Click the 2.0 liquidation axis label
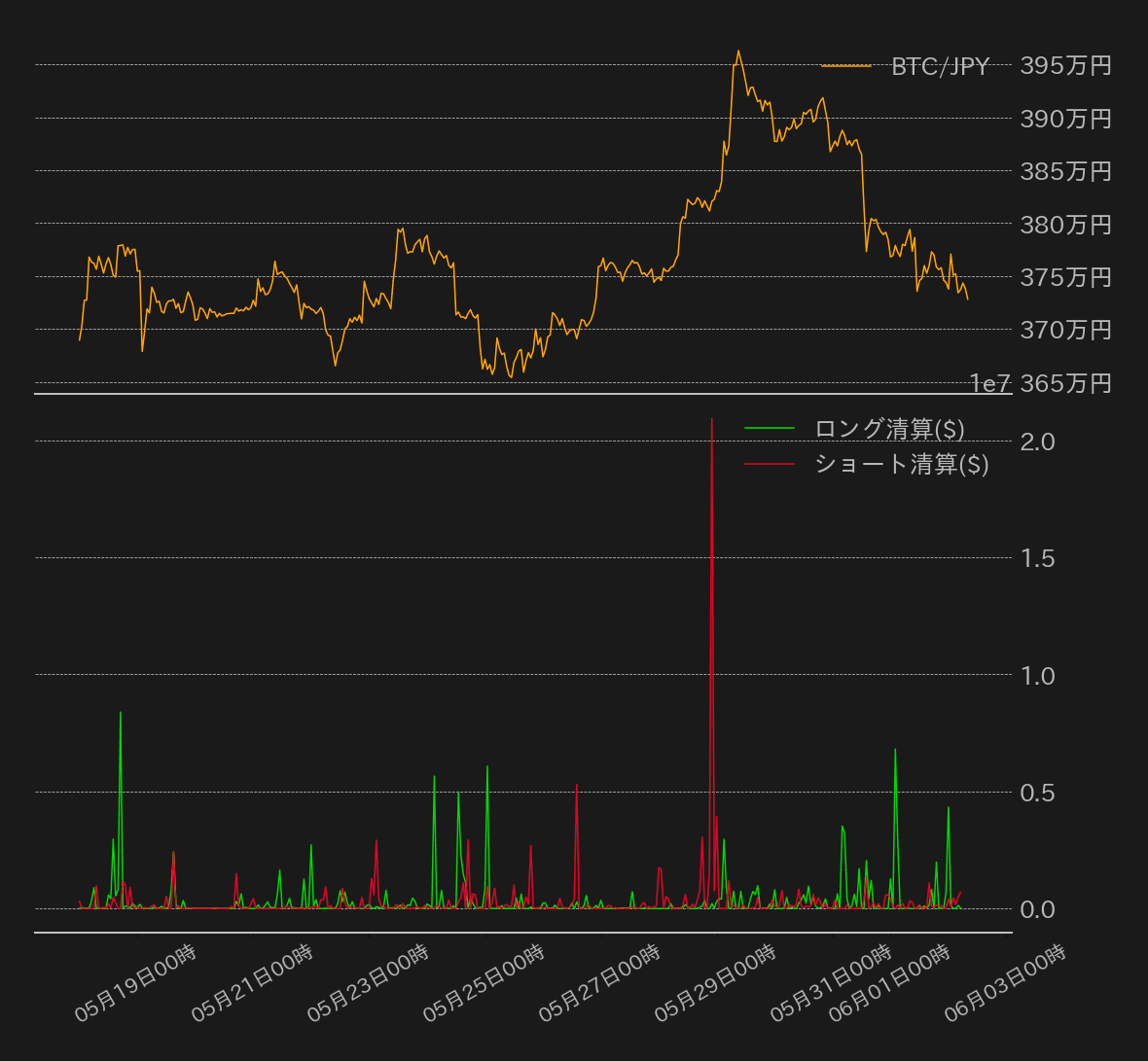This screenshot has height=1061, width=1148. (1037, 442)
